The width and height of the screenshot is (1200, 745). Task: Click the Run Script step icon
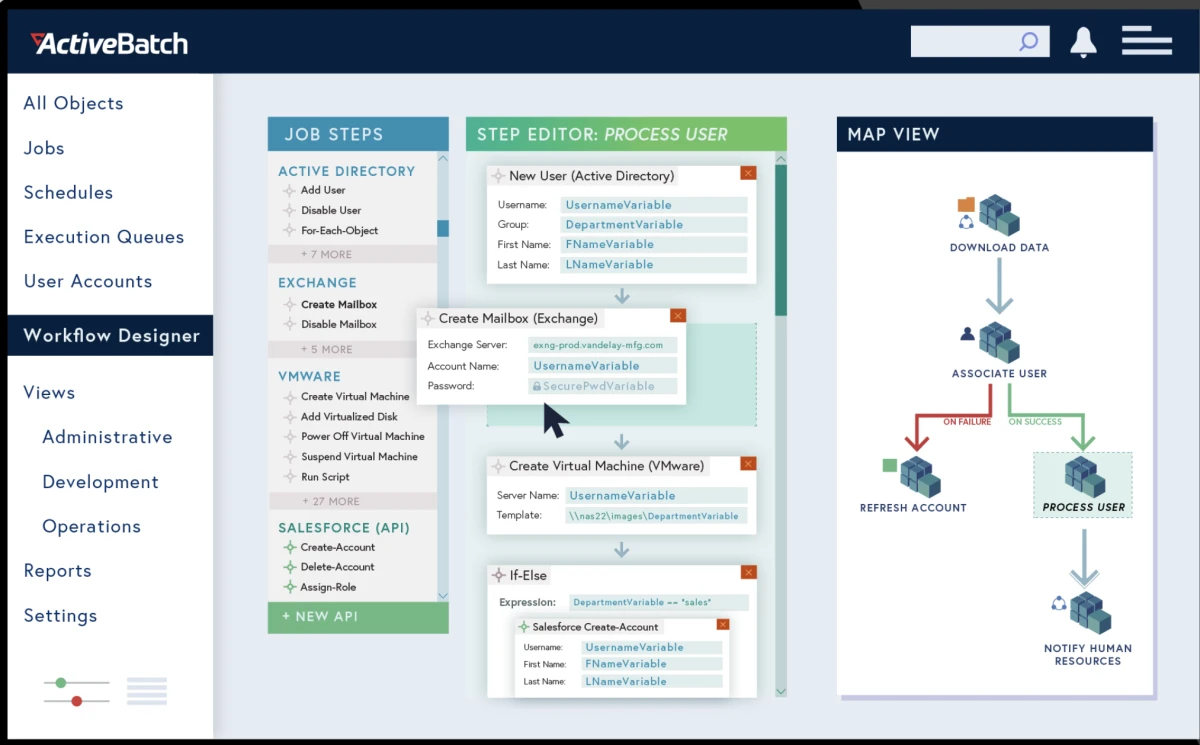tap(290, 477)
